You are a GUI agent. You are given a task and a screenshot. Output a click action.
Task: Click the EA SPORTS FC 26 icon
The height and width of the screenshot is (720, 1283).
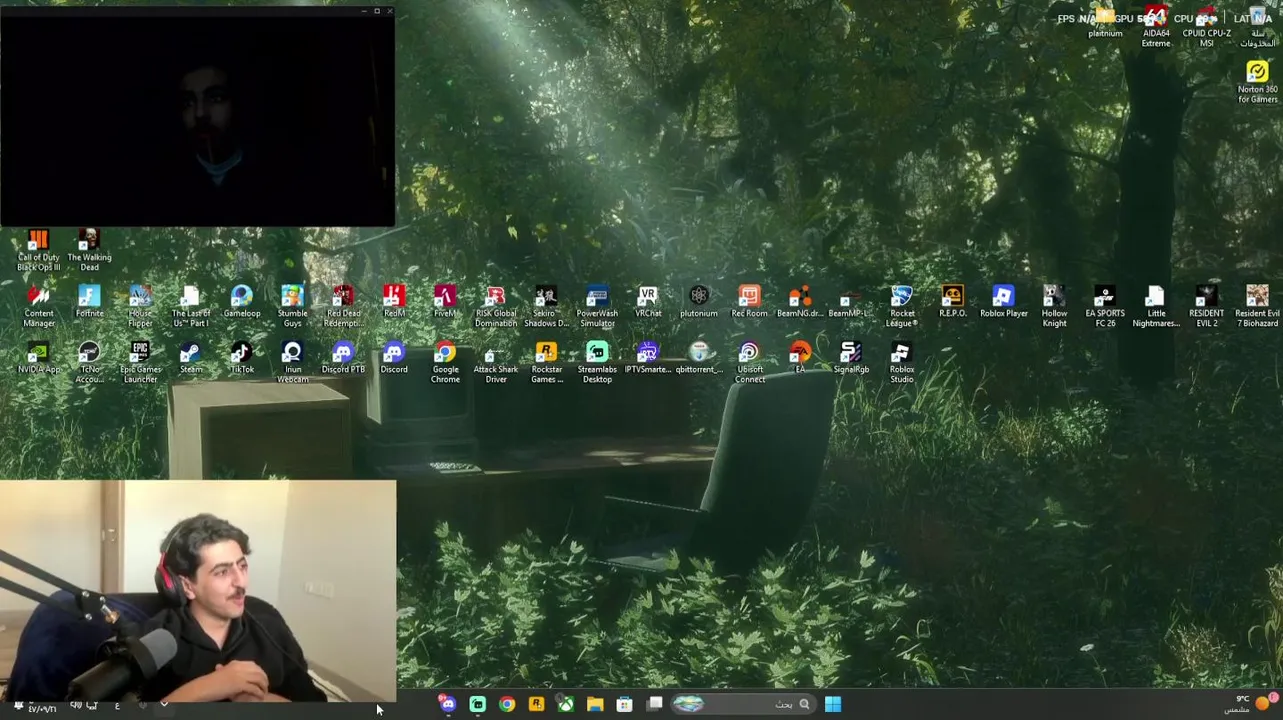click(x=1105, y=306)
